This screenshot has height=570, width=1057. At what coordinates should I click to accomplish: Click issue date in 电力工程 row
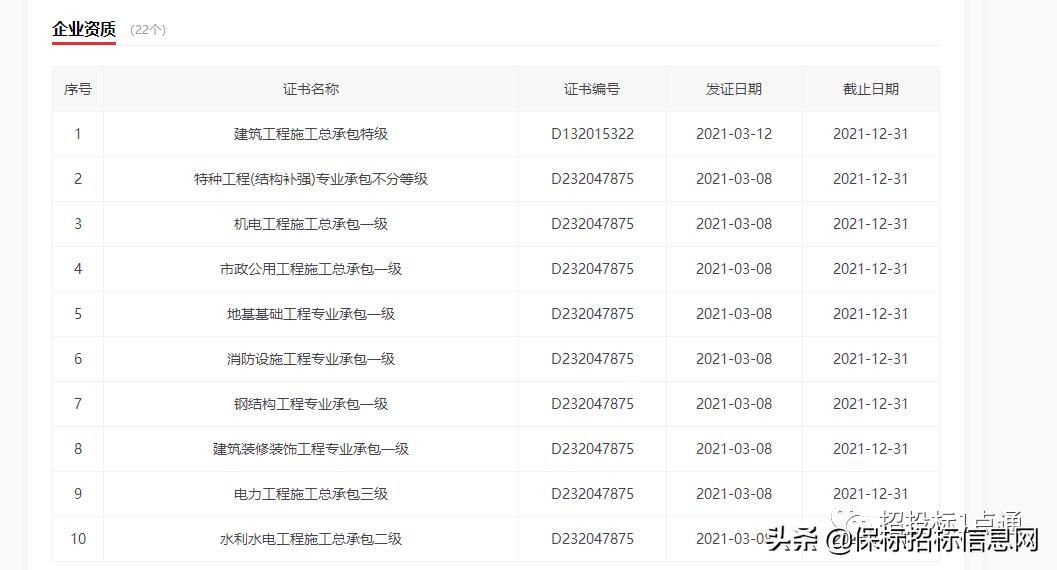(x=734, y=494)
